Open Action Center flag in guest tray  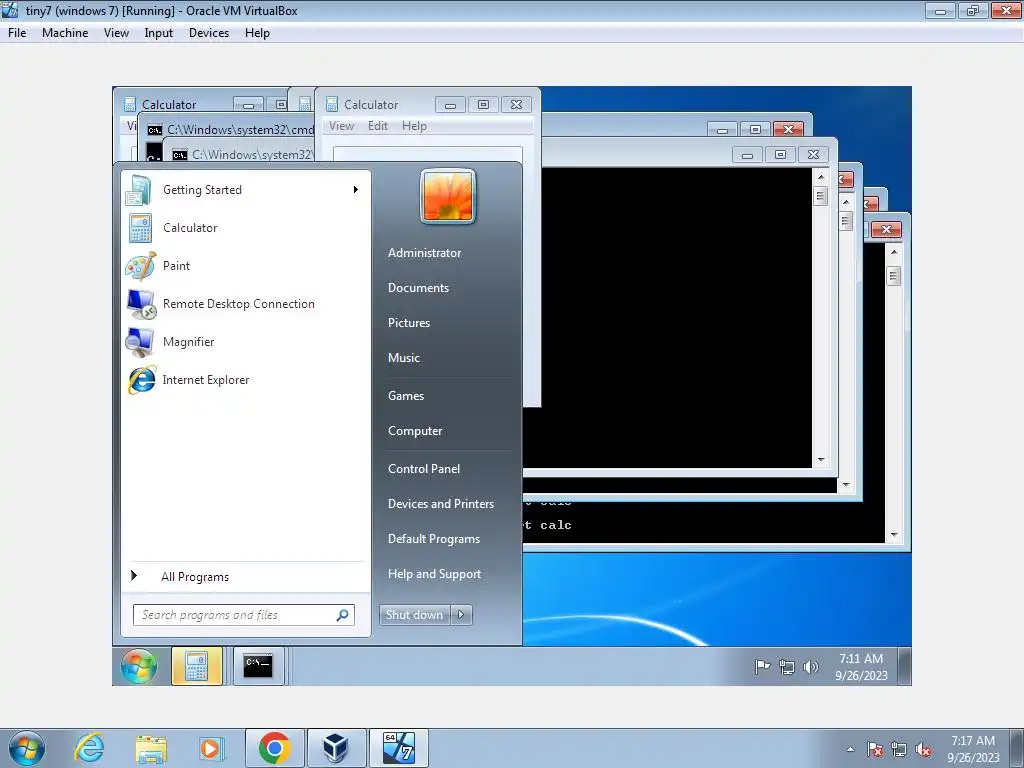(762, 667)
